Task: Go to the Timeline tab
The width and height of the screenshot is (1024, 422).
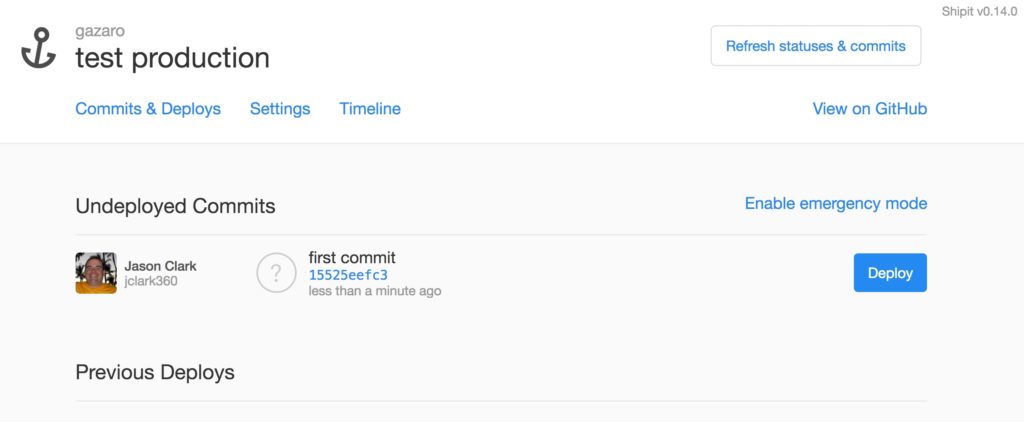Action: click(370, 109)
